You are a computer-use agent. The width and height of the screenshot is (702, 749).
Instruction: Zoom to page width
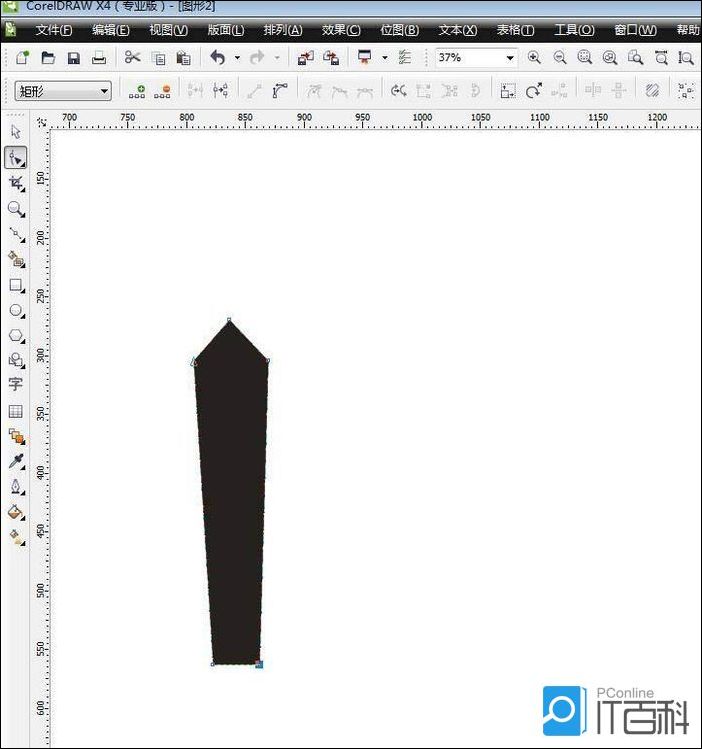click(661, 58)
